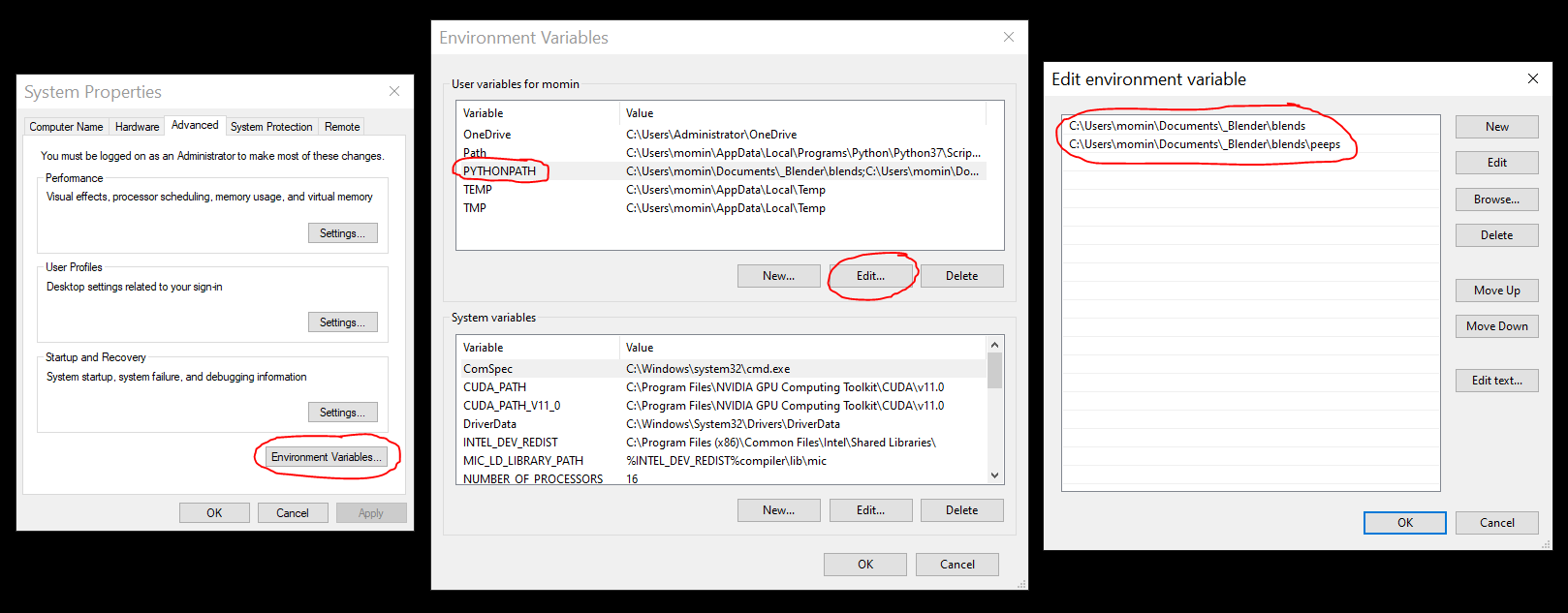
Task: Switch to the Hardware tab
Action: tap(137, 127)
